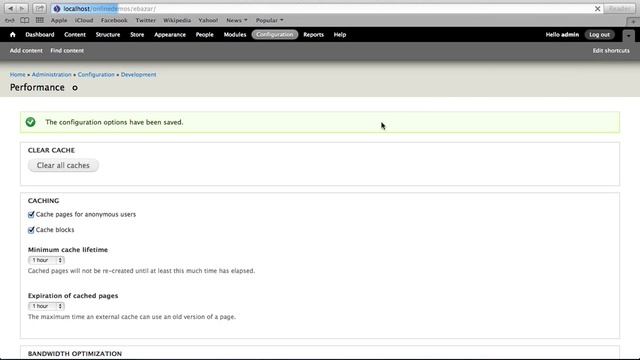Select the Configuration admin menu

click(x=275, y=35)
